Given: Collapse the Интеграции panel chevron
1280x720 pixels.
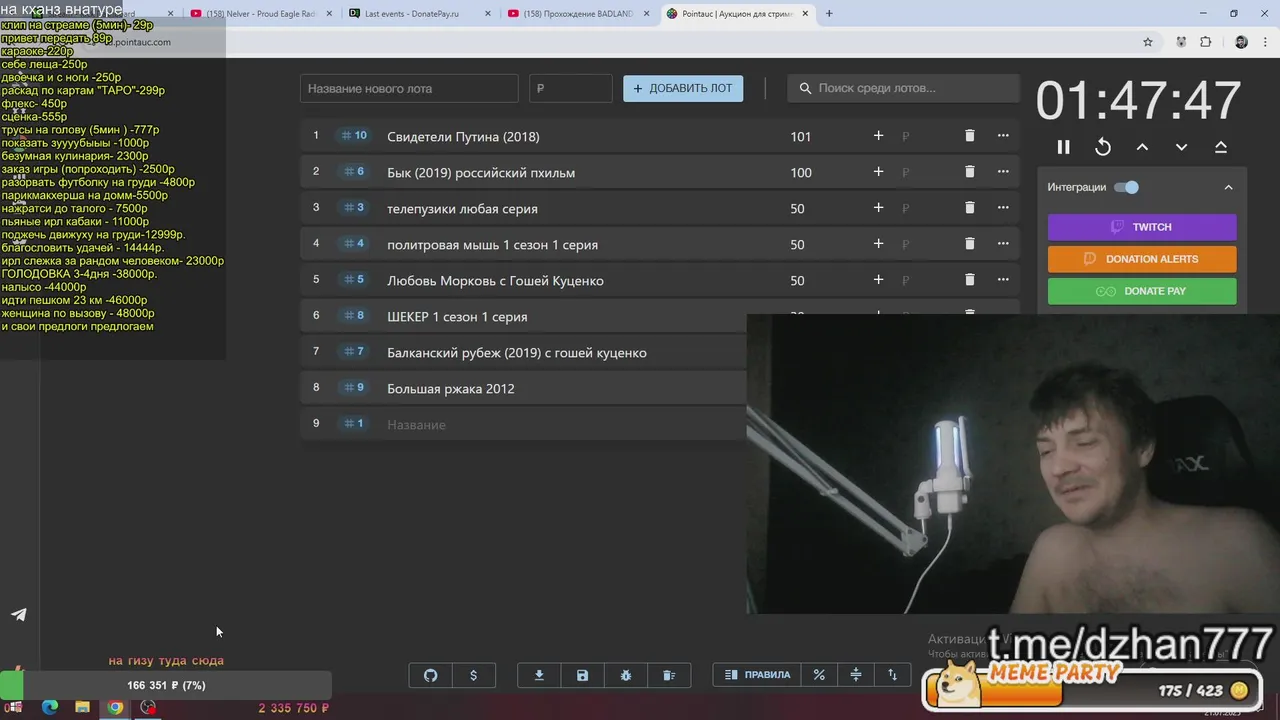Looking at the screenshot, I should click(1228, 187).
